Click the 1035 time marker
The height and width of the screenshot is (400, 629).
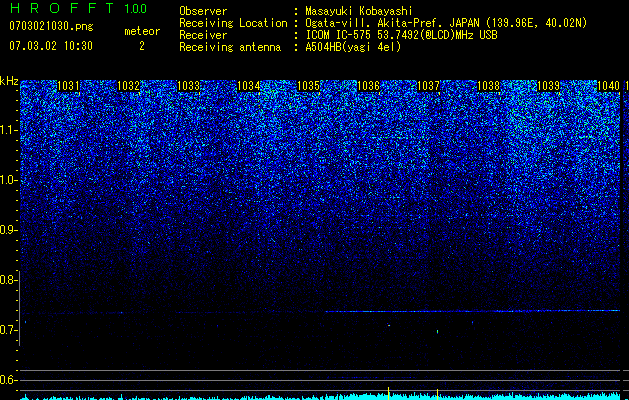point(308,86)
